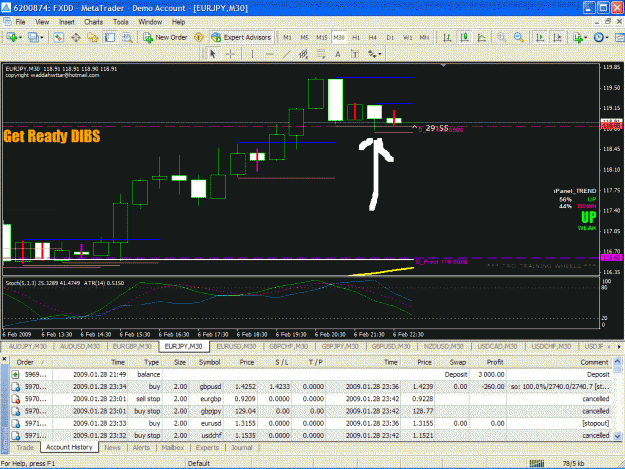
Task: Sort history by the Symbol column header
Action: tap(209, 362)
